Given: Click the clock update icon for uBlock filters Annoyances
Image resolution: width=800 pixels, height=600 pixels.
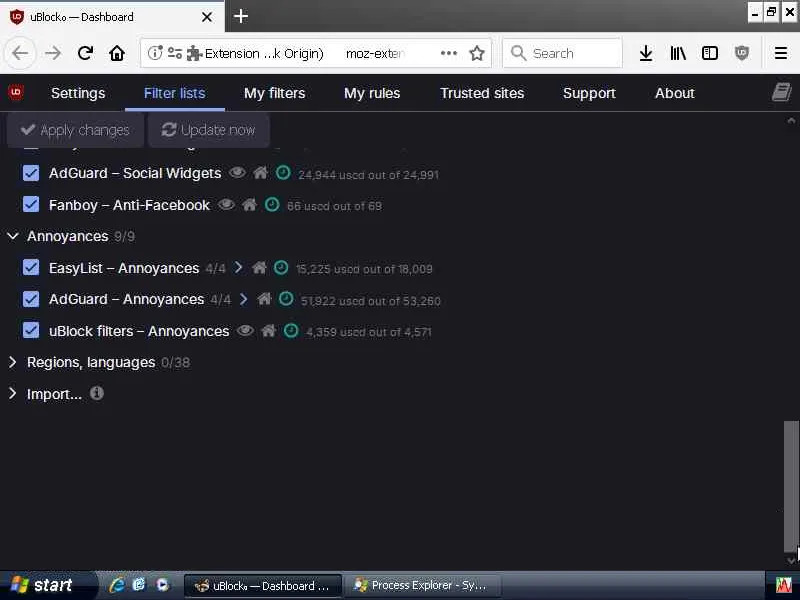Looking at the screenshot, I should (291, 331).
